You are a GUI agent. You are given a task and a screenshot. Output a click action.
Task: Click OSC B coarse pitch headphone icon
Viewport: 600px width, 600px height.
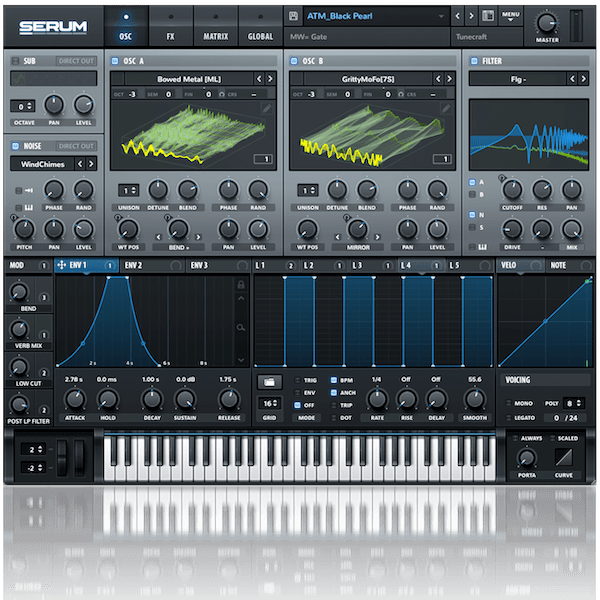click(401, 94)
